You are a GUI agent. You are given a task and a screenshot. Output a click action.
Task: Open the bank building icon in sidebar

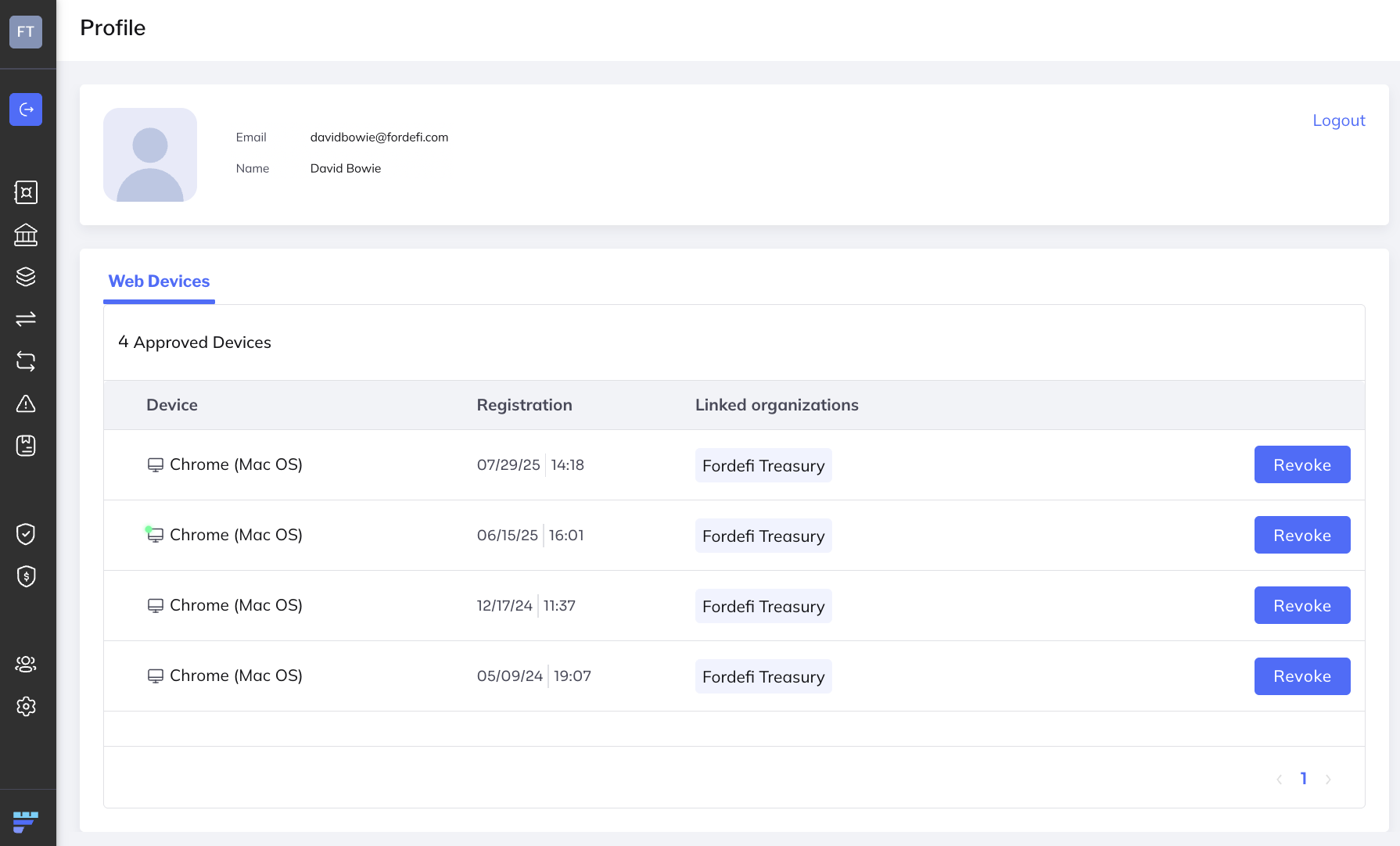(x=26, y=235)
